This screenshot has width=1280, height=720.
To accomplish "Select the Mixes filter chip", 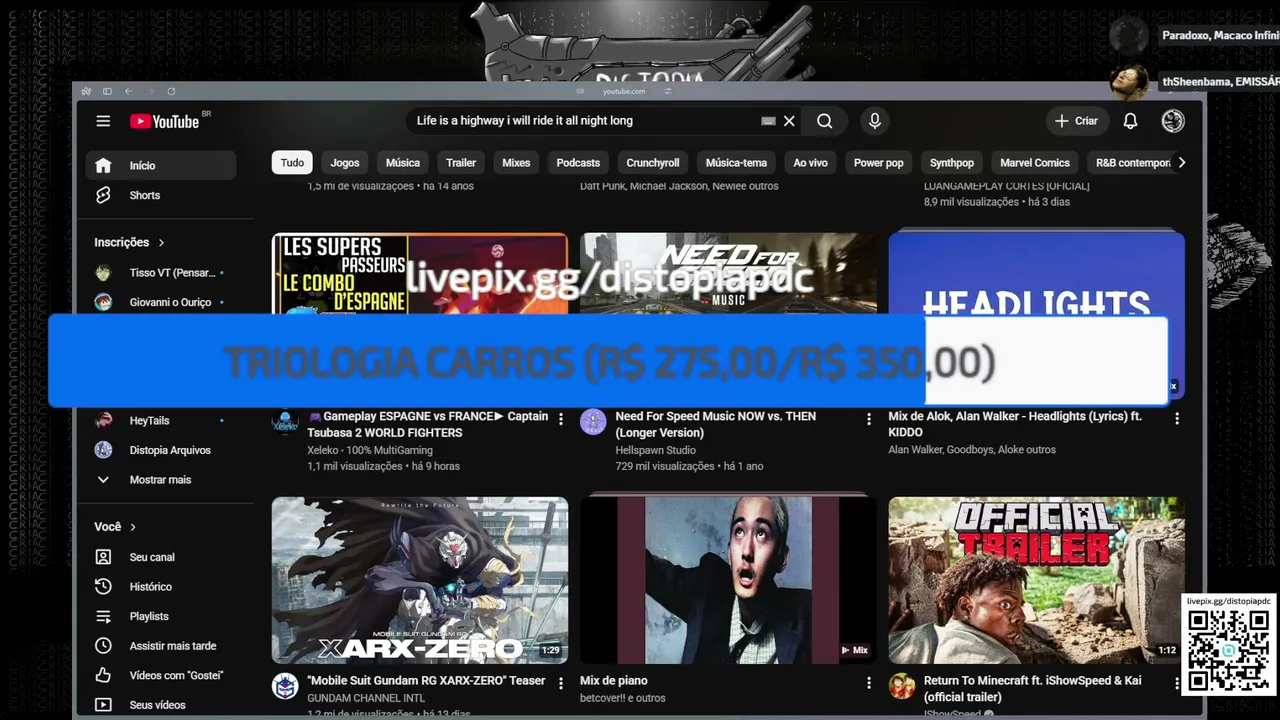I will [516, 163].
